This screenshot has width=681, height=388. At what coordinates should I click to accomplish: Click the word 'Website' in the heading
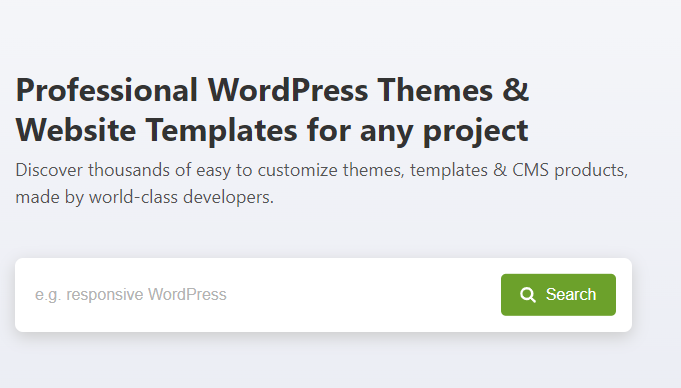pos(76,130)
